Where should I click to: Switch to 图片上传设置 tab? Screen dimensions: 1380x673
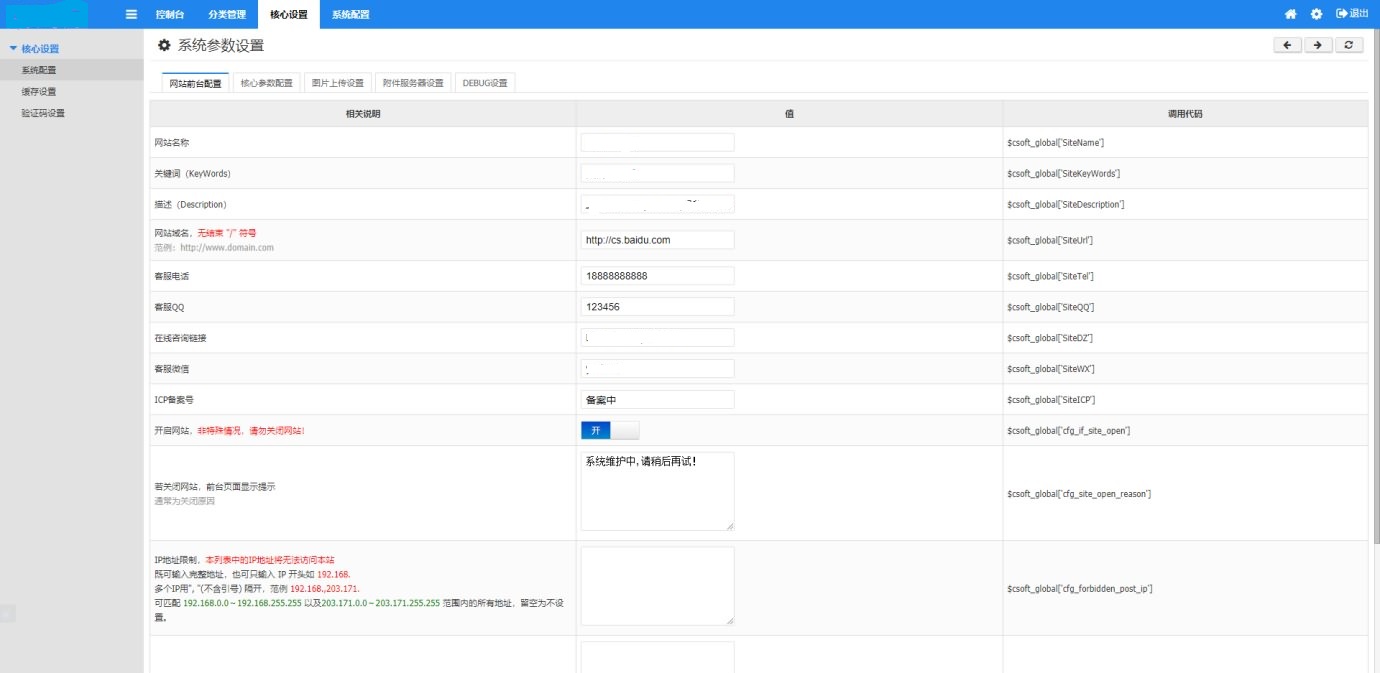[338, 83]
